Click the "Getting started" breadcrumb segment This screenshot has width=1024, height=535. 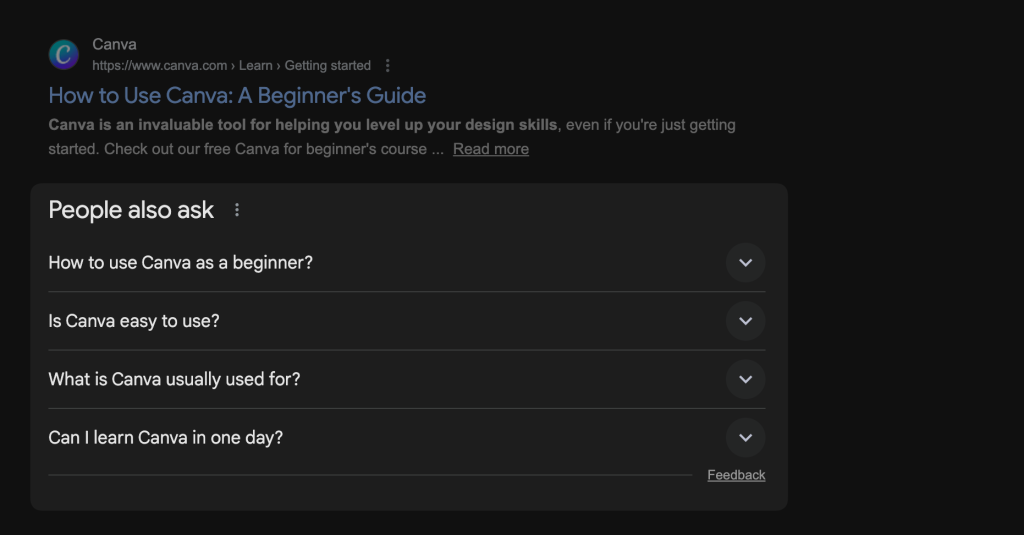[x=327, y=66]
